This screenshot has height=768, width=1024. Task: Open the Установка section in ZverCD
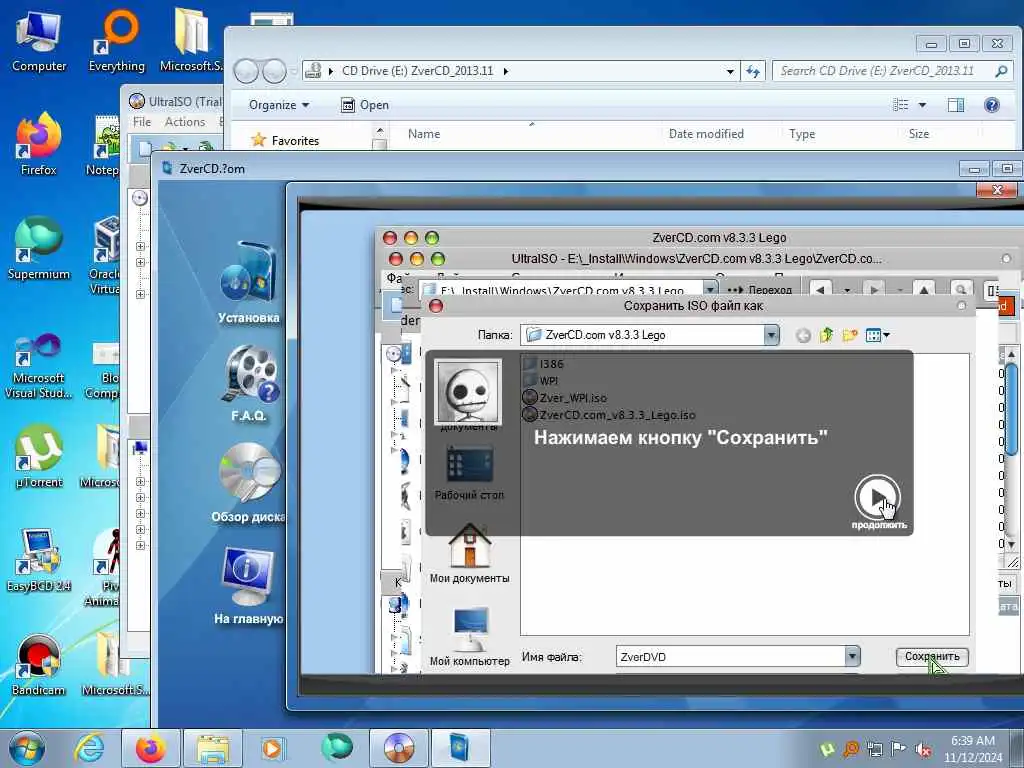coord(249,282)
